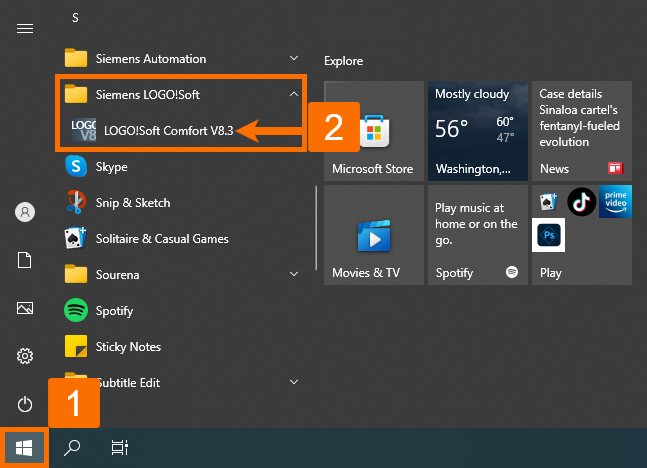
Task: Open Documents icon in Start sidebar
Action: click(x=25, y=260)
